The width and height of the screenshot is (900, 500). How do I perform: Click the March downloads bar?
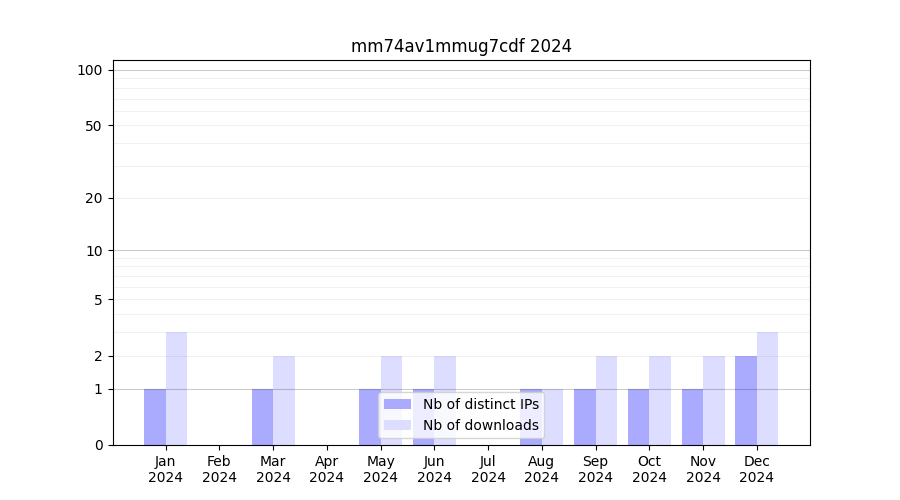284,400
